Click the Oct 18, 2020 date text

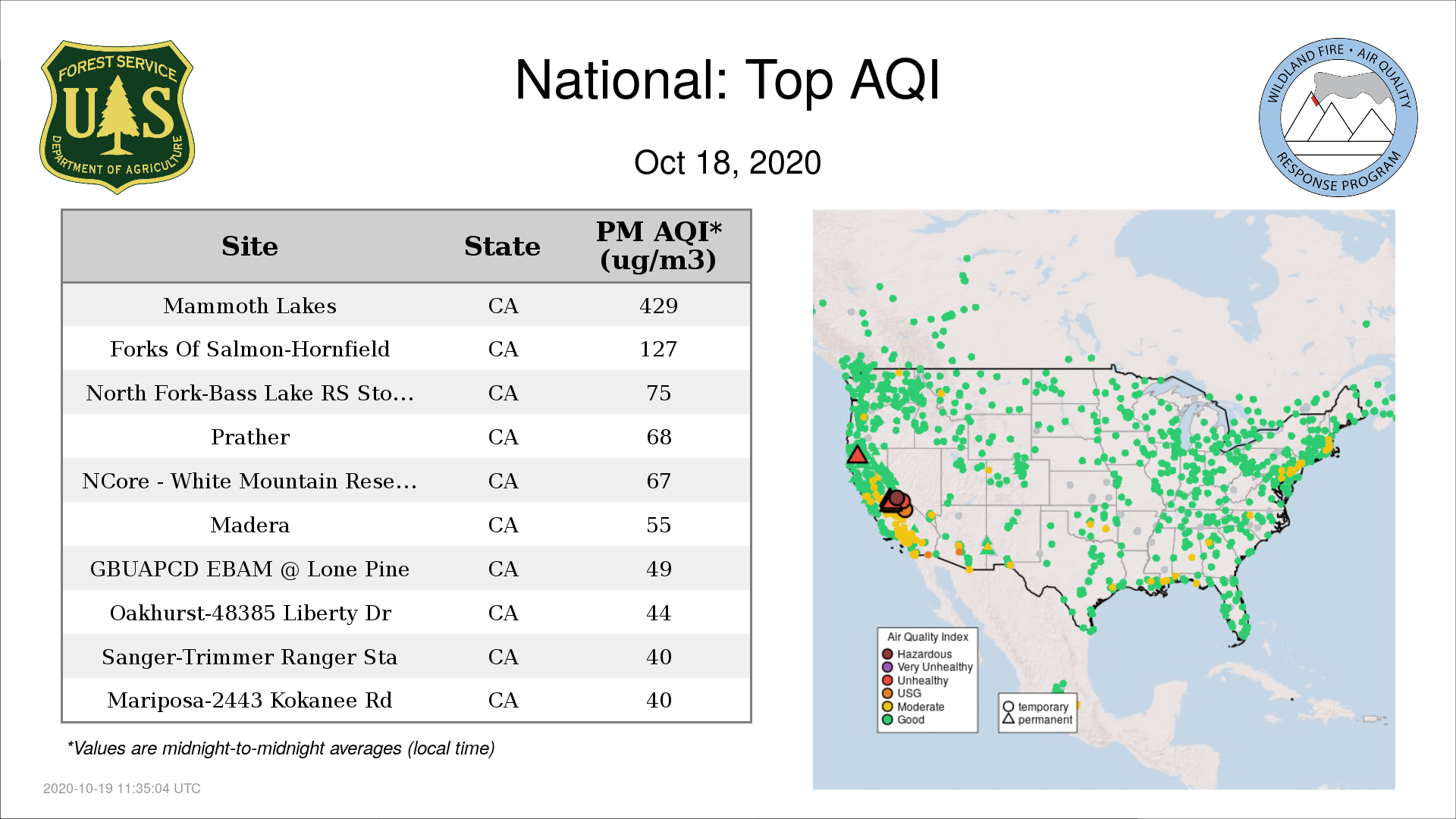(x=727, y=163)
